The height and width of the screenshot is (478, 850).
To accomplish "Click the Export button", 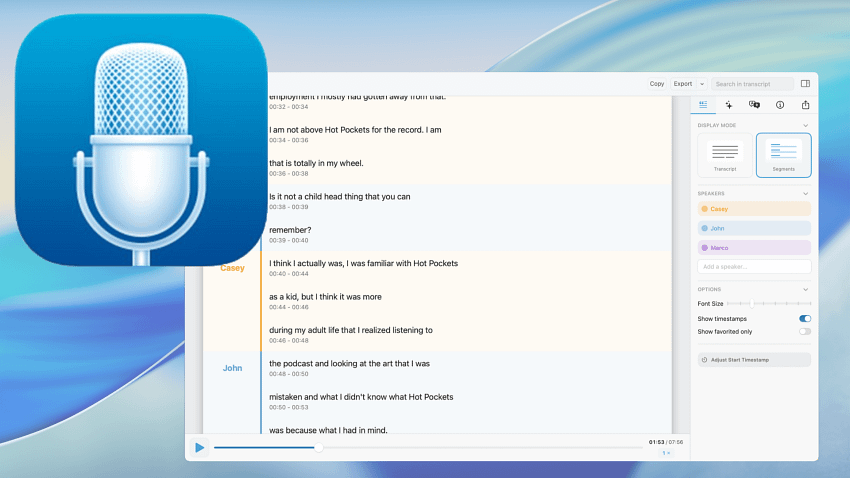I will pos(682,84).
